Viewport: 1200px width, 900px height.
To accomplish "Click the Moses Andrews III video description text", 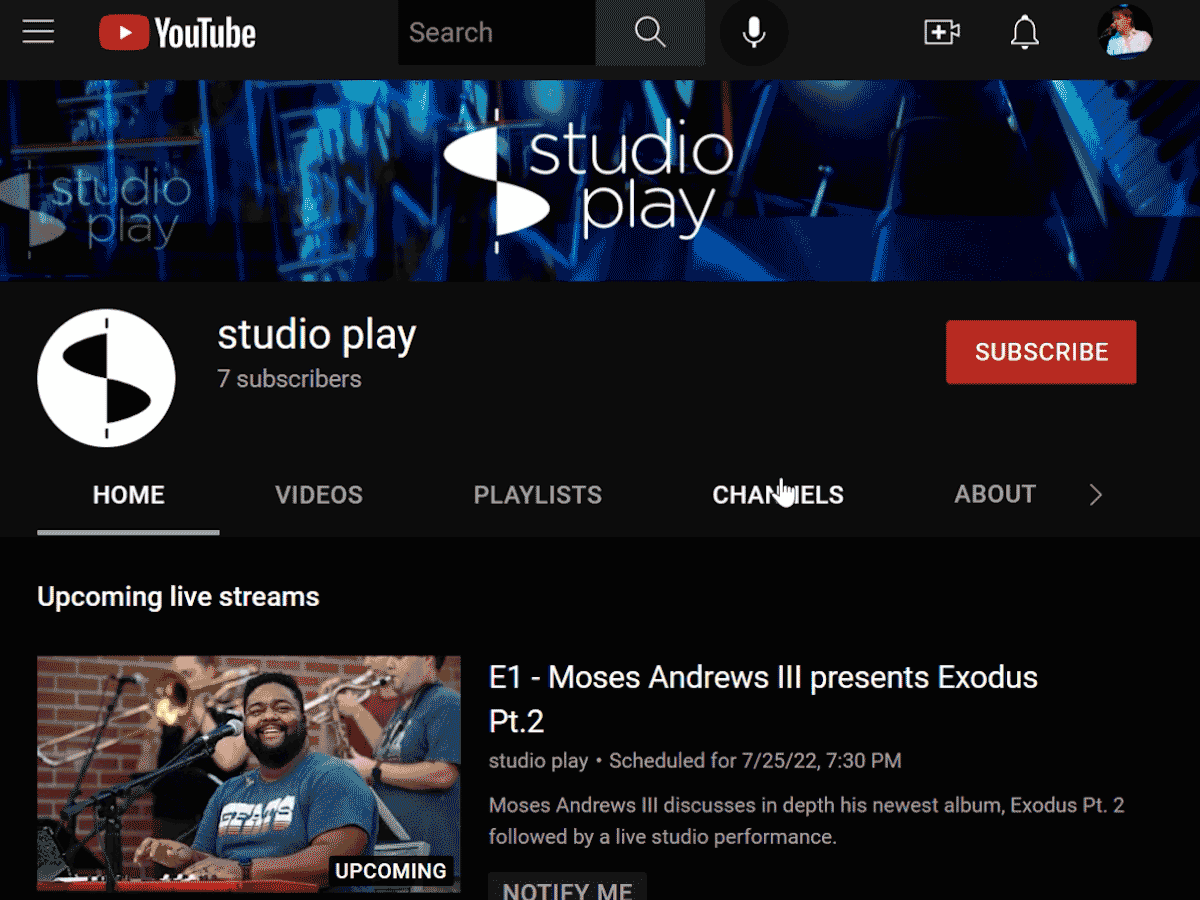I will 807,820.
